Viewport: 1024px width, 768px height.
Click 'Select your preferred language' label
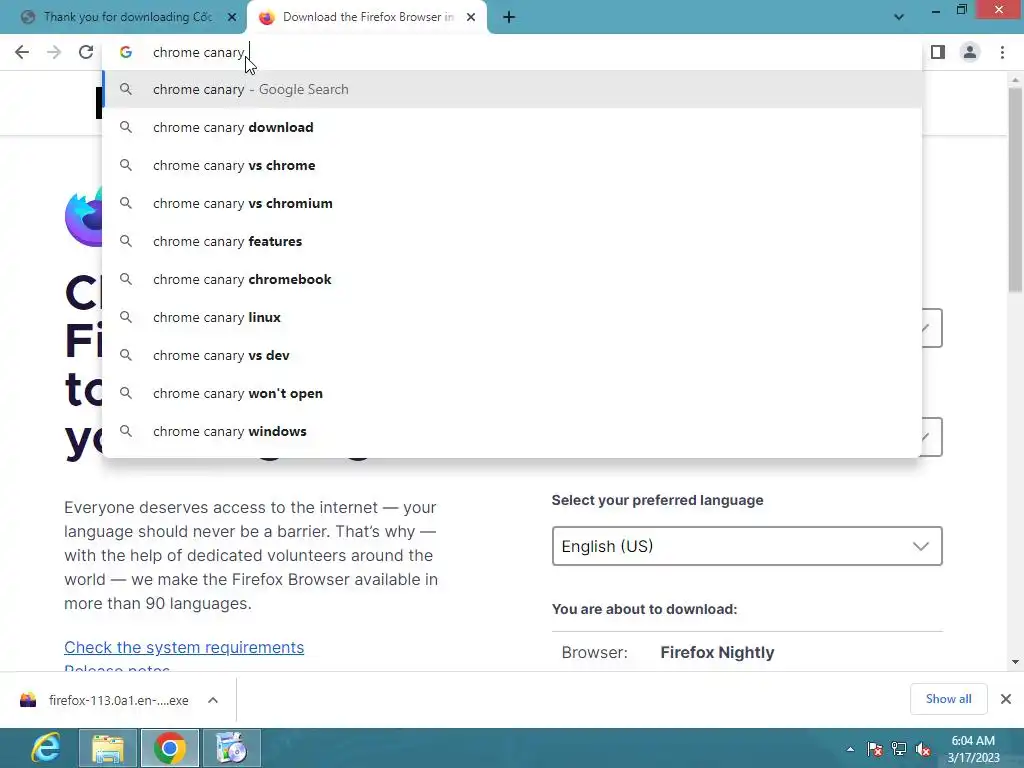pos(658,500)
